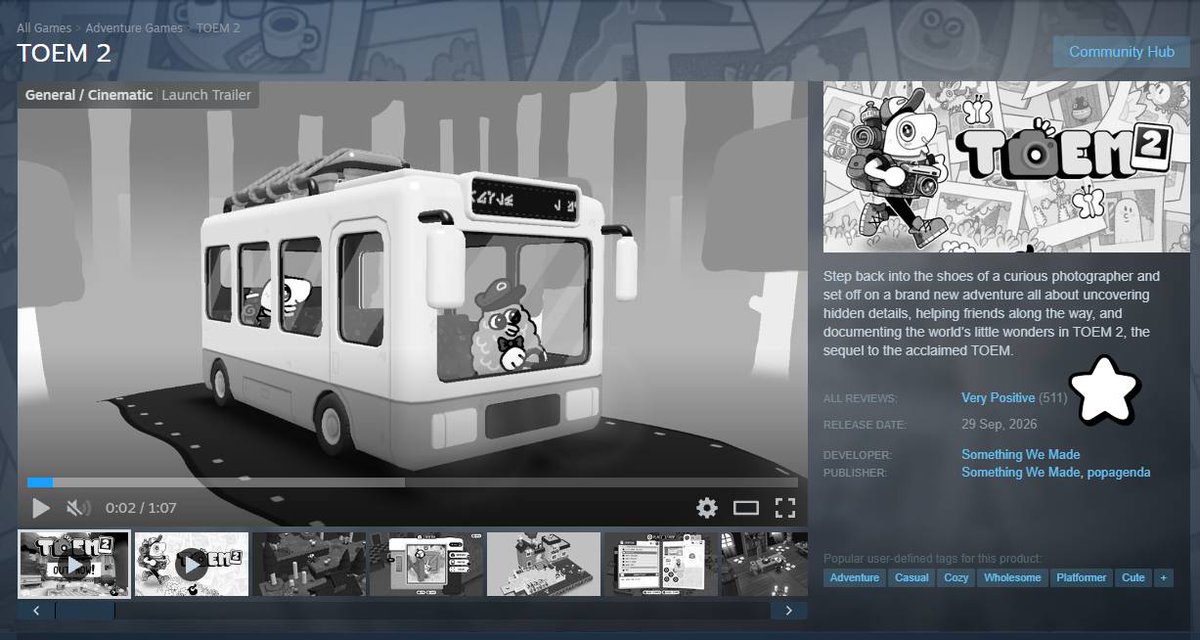This screenshot has width=1200, height=640.
Task: Browse the Wholesome tag
Action: 1012,578
